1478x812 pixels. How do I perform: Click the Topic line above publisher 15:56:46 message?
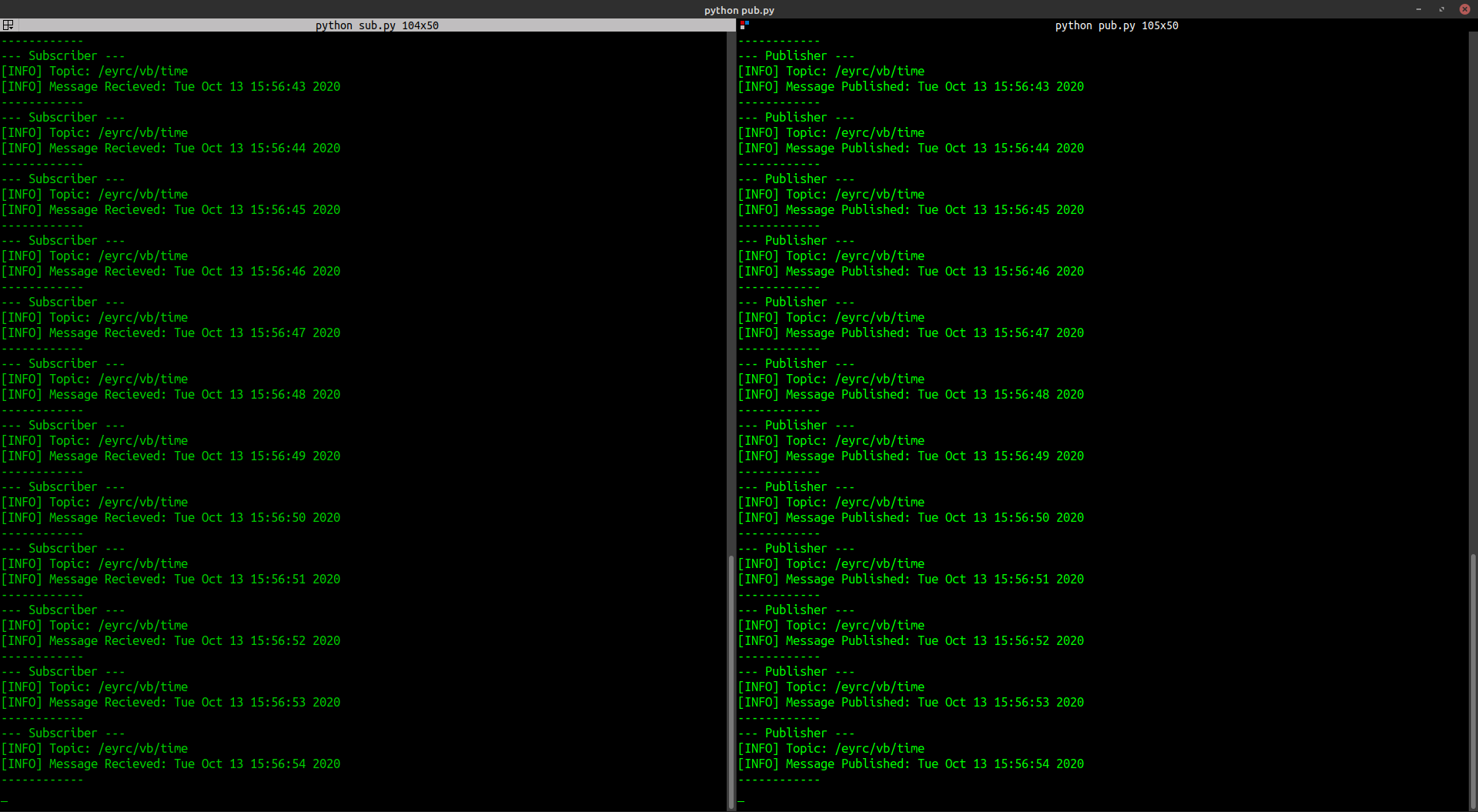tap(831, 256)
